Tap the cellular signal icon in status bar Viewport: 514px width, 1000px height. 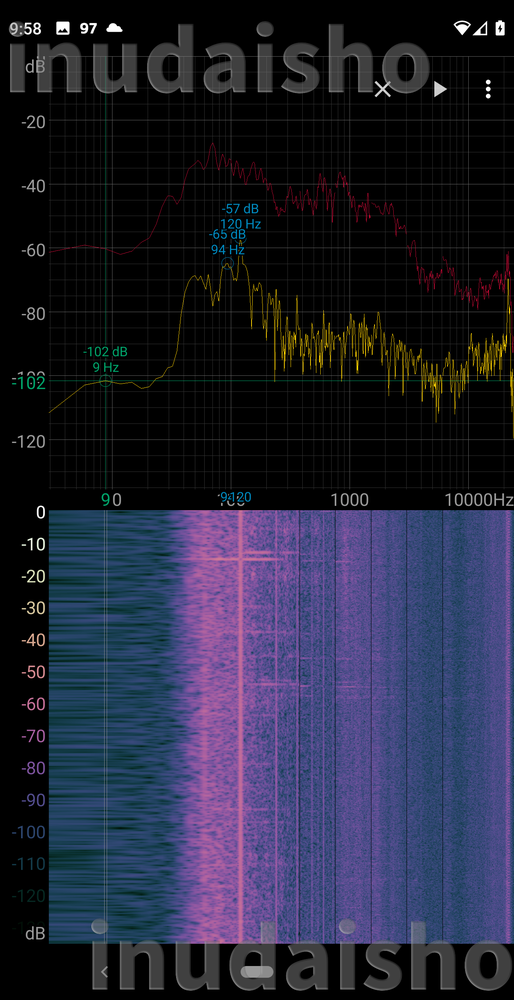tap(481, 28)
